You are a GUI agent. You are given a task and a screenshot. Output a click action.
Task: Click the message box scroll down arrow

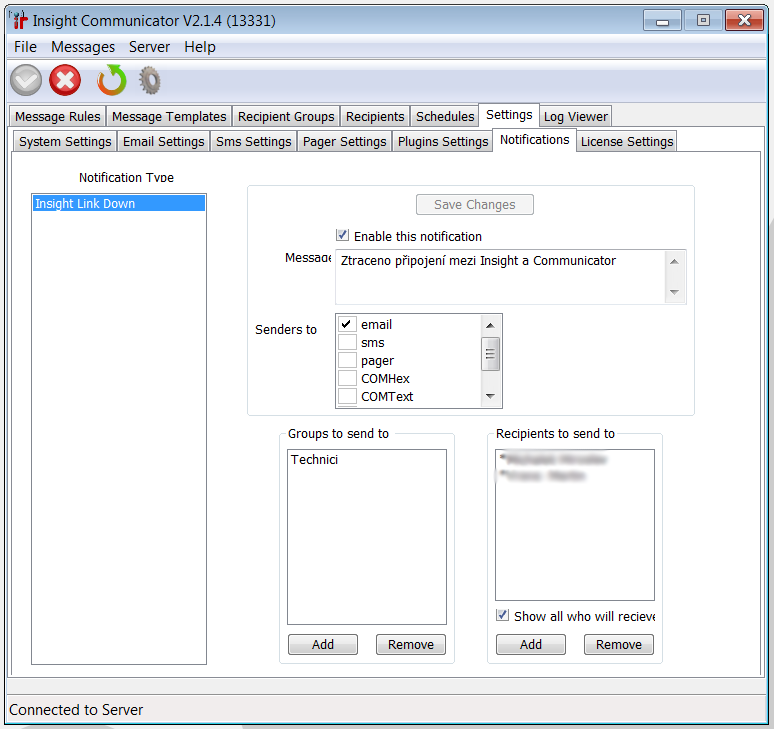(x=675, y=292)
